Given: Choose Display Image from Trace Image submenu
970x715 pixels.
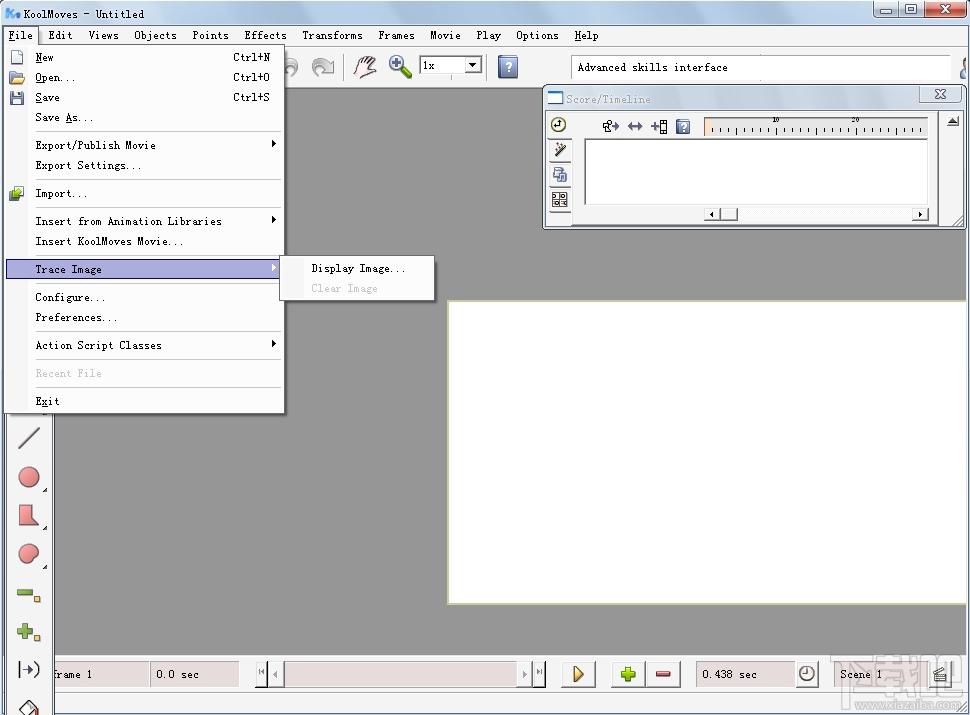Looking at the screenshot, I should [x=358, y=268].
